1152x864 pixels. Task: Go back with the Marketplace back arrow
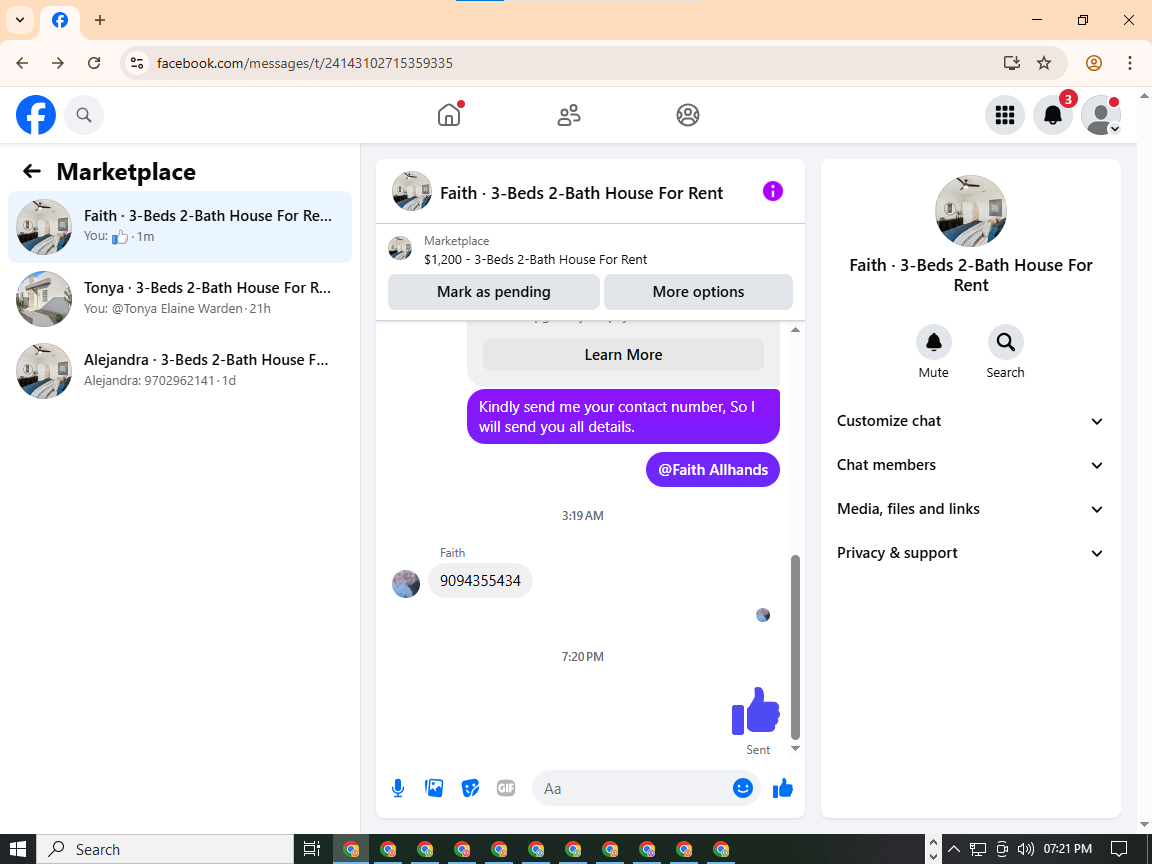(32, 171)
